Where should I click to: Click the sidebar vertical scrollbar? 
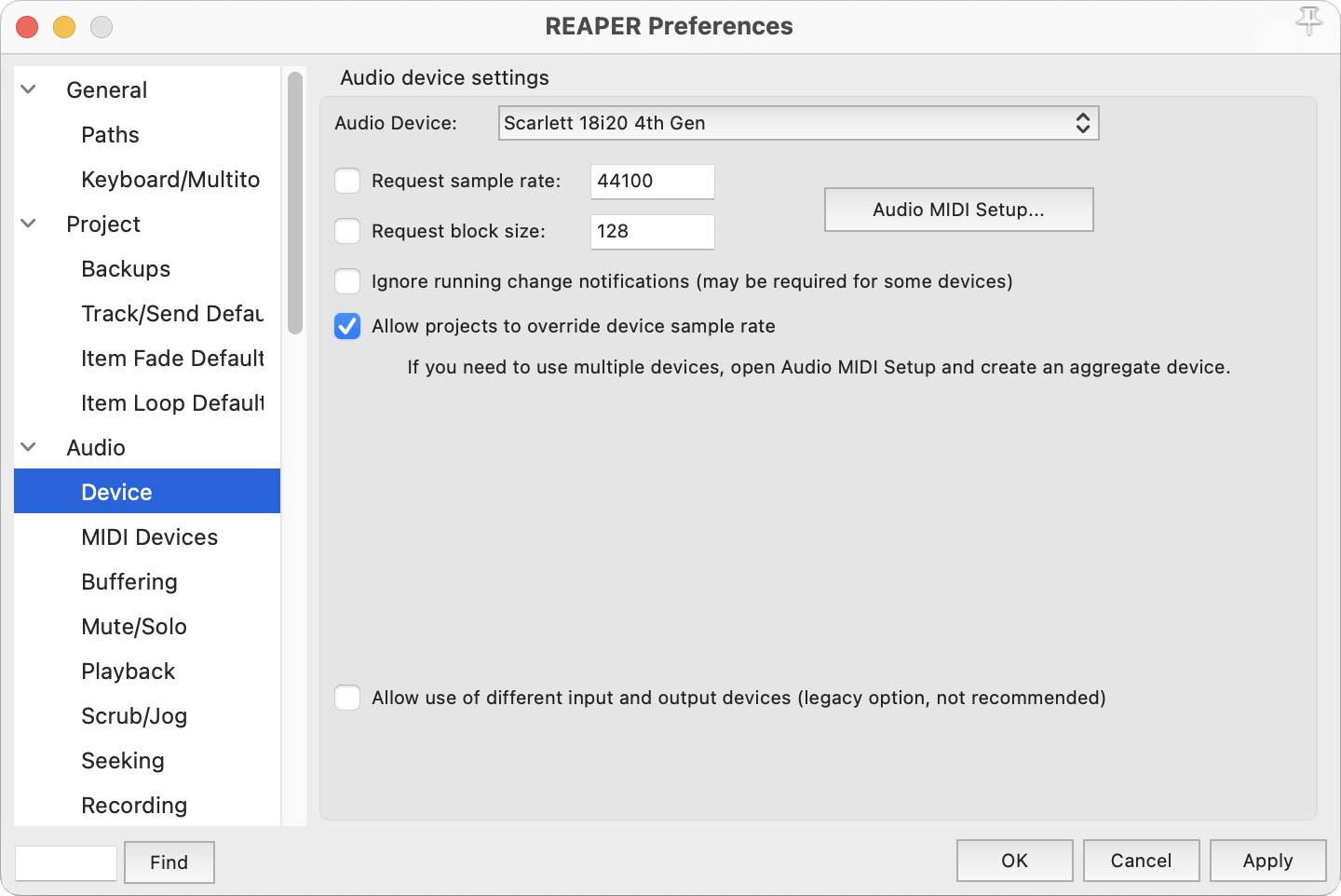[295, 203]
